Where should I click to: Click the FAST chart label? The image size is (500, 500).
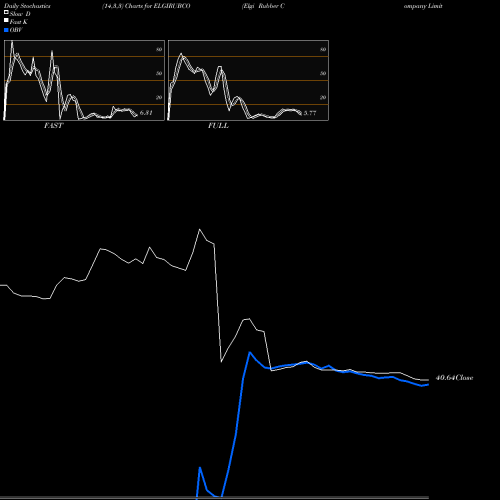53,125
